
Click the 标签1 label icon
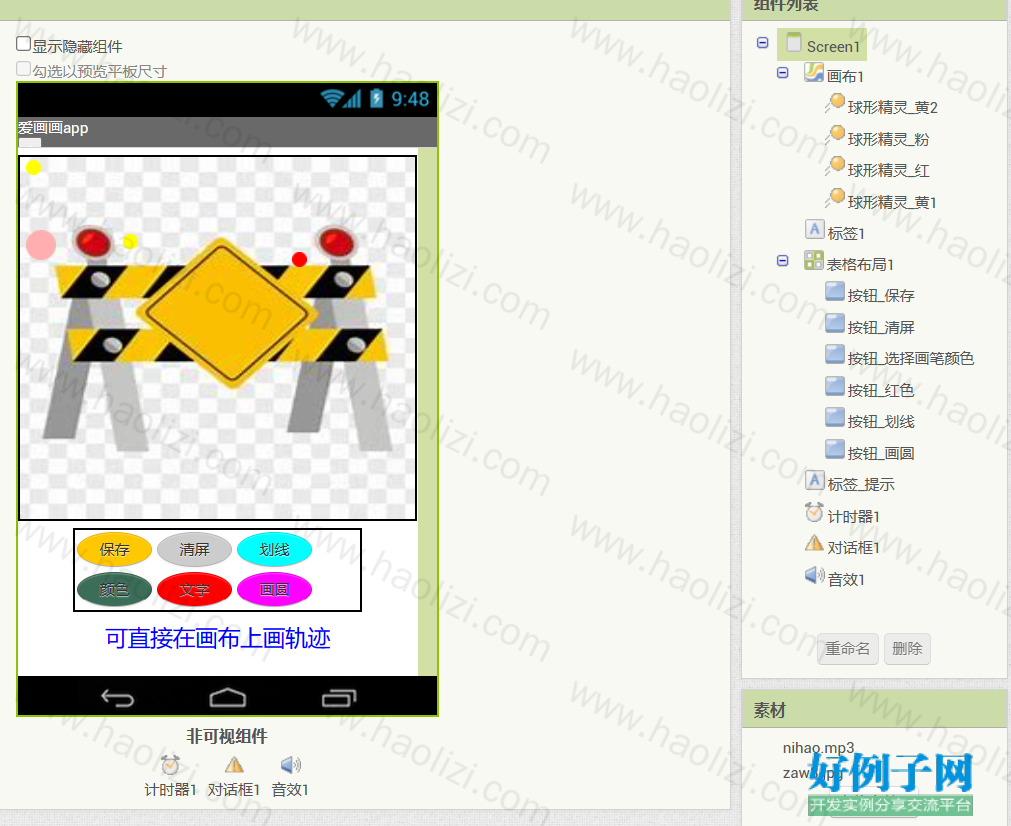point(814,229)
